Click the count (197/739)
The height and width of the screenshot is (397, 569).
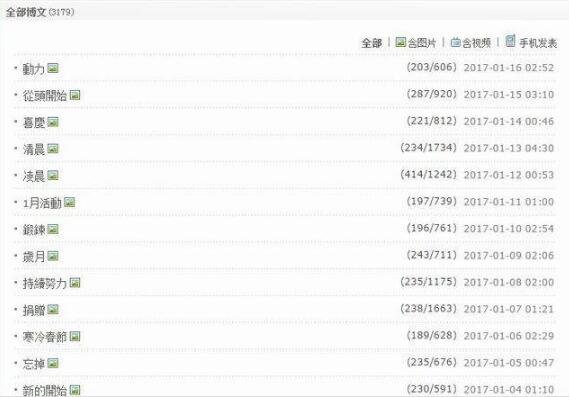[x=431, y=201]
